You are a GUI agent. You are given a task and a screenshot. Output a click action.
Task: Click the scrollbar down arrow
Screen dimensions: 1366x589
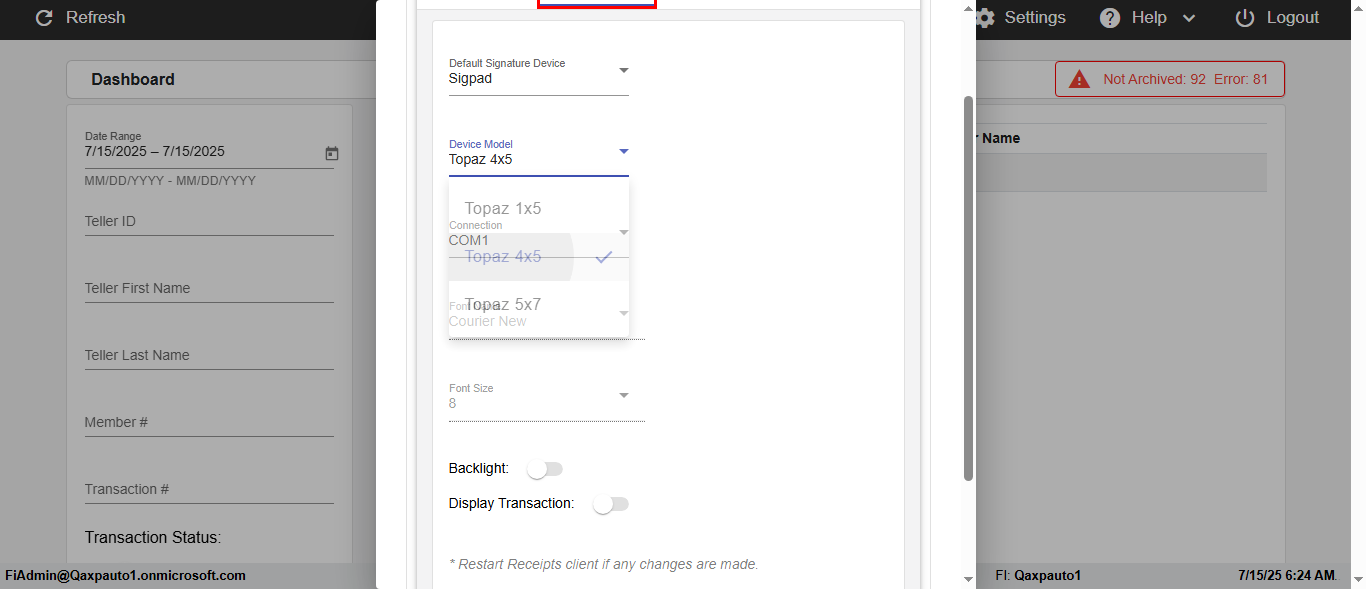pos(968,579)
